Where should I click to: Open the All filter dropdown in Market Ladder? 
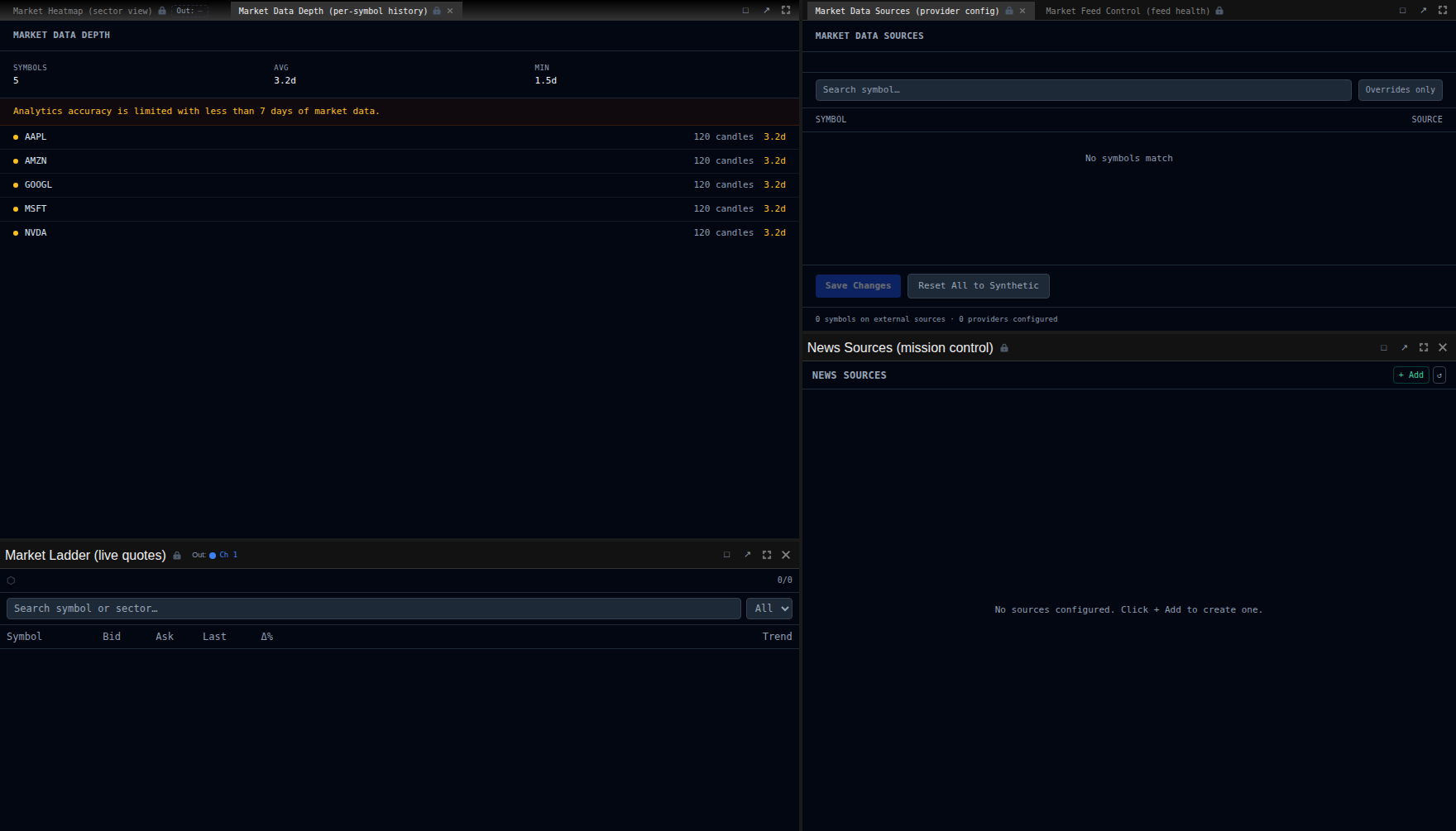click(x=769, y=609)
